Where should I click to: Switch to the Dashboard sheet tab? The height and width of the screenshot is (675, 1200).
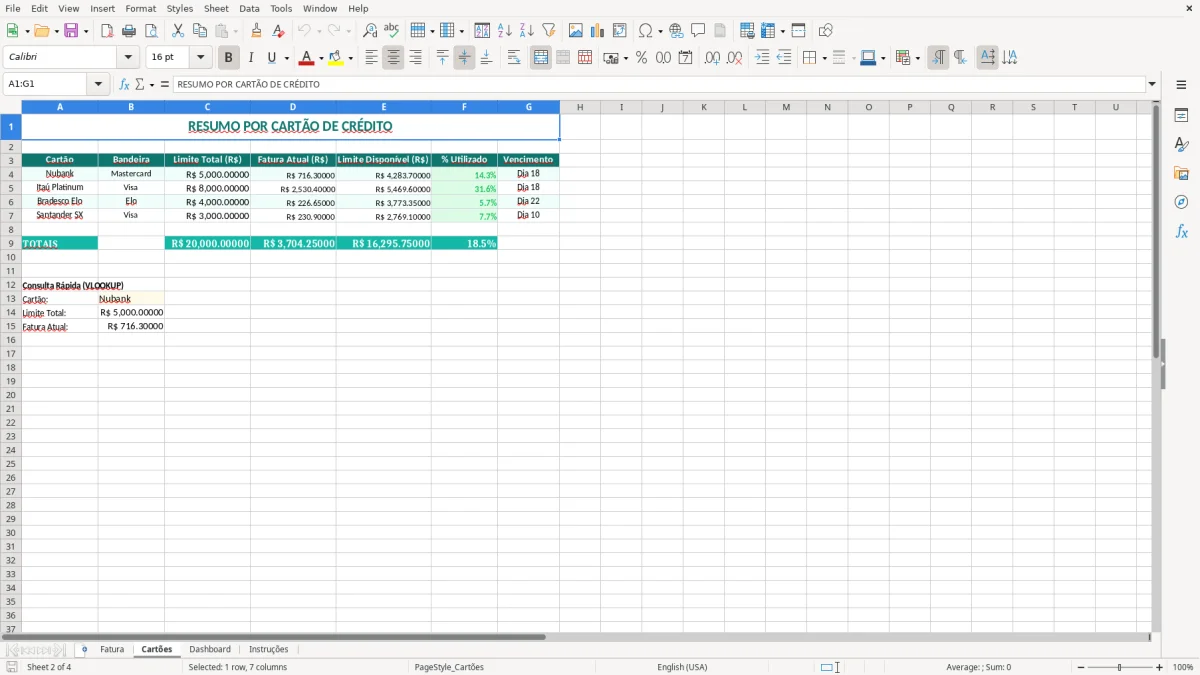210,649
